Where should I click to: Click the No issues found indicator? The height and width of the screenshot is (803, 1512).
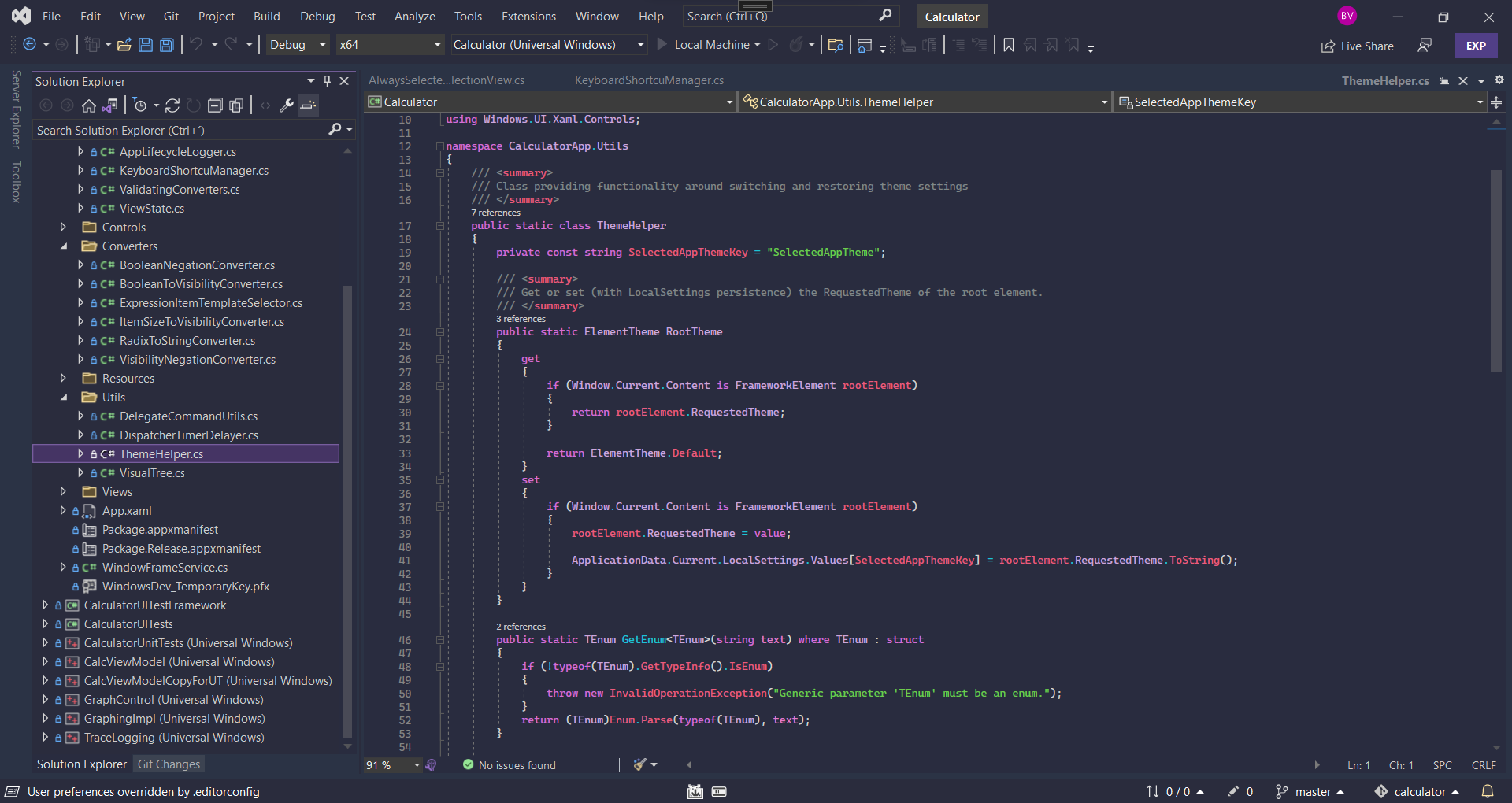[x=509, y=765]
